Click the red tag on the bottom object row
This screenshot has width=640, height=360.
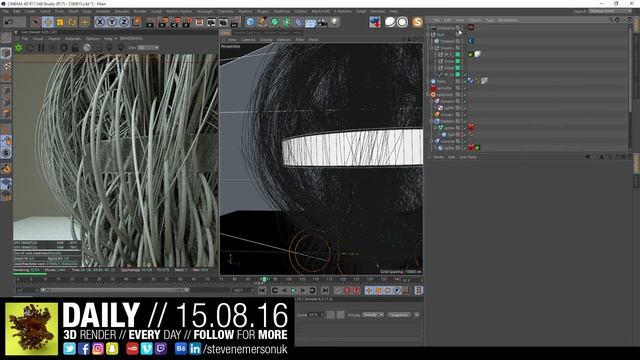tap(471, 147)
